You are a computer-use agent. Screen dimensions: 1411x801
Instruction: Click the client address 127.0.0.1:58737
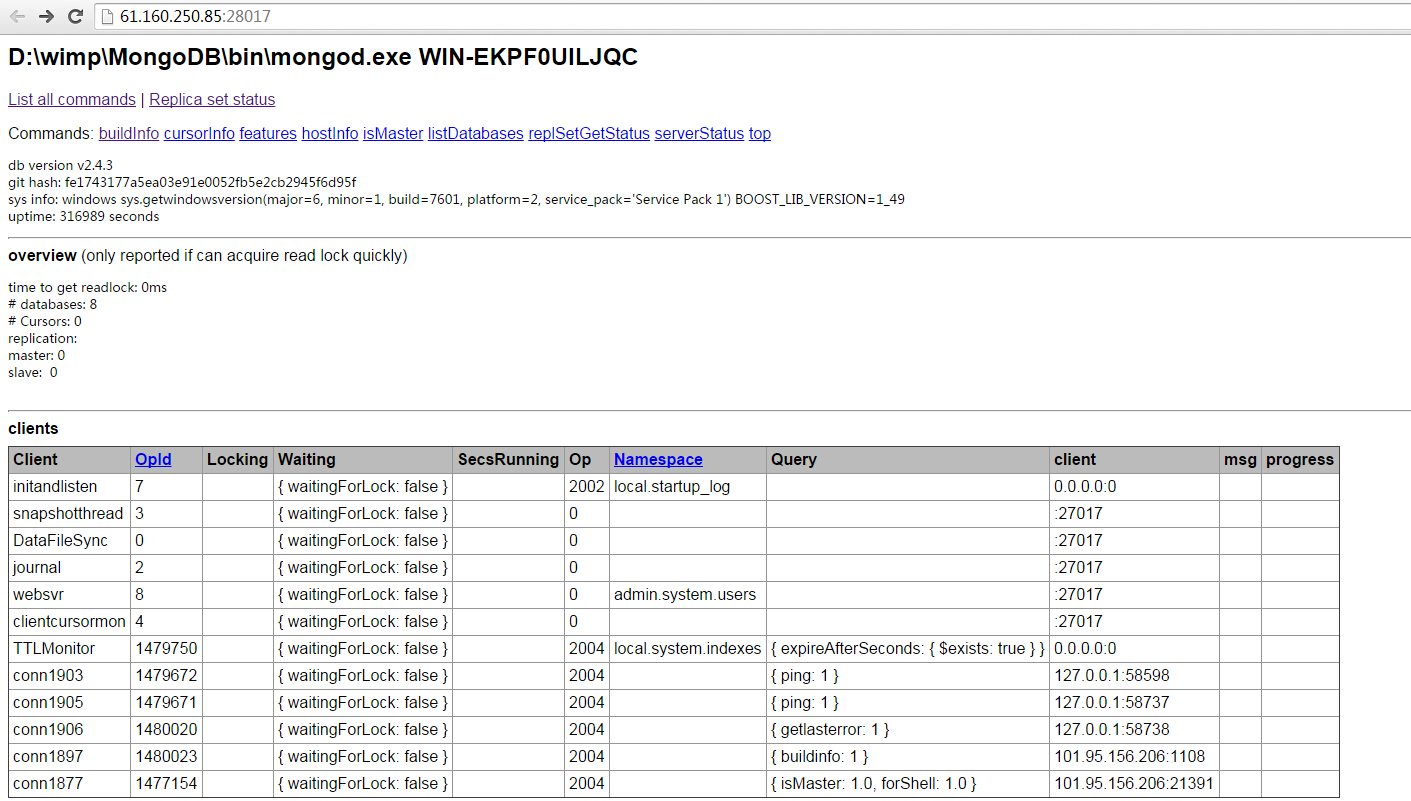tap(1112, 703)
